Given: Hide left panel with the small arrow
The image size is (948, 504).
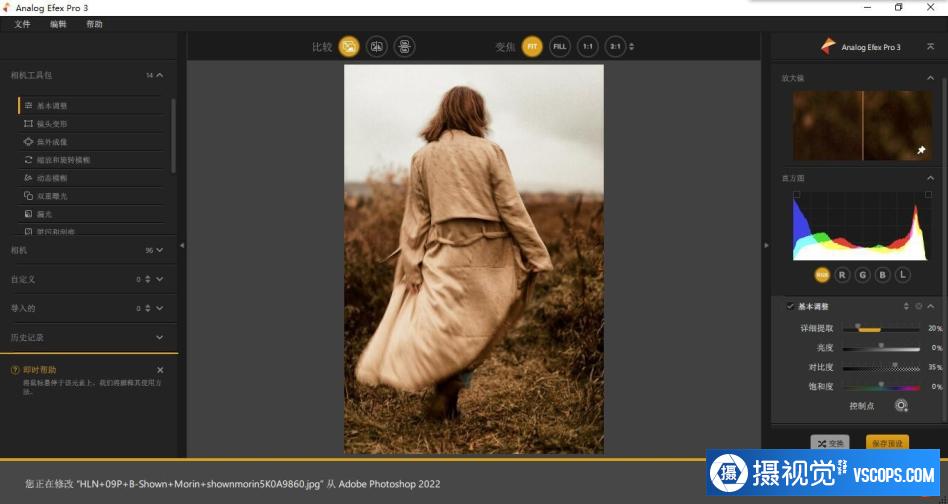Looking at the screenshot, I should click(182, 245).
